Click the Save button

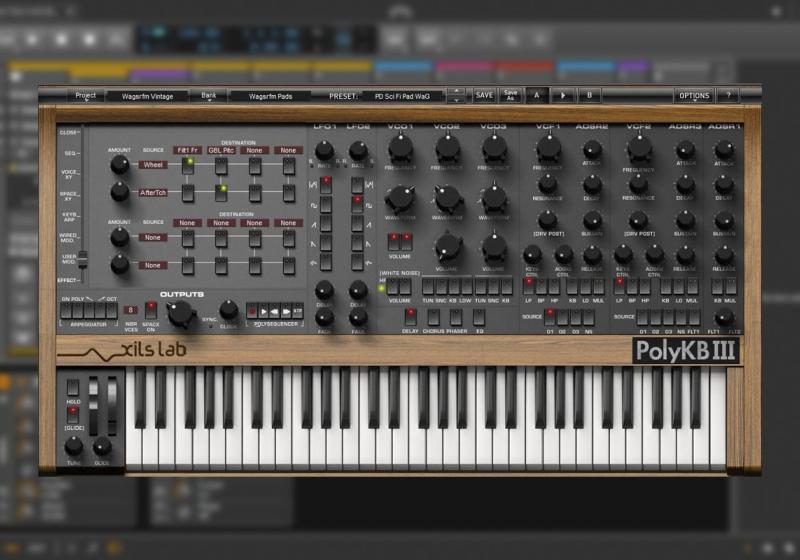pyautogui.click(x=484, y=96)
